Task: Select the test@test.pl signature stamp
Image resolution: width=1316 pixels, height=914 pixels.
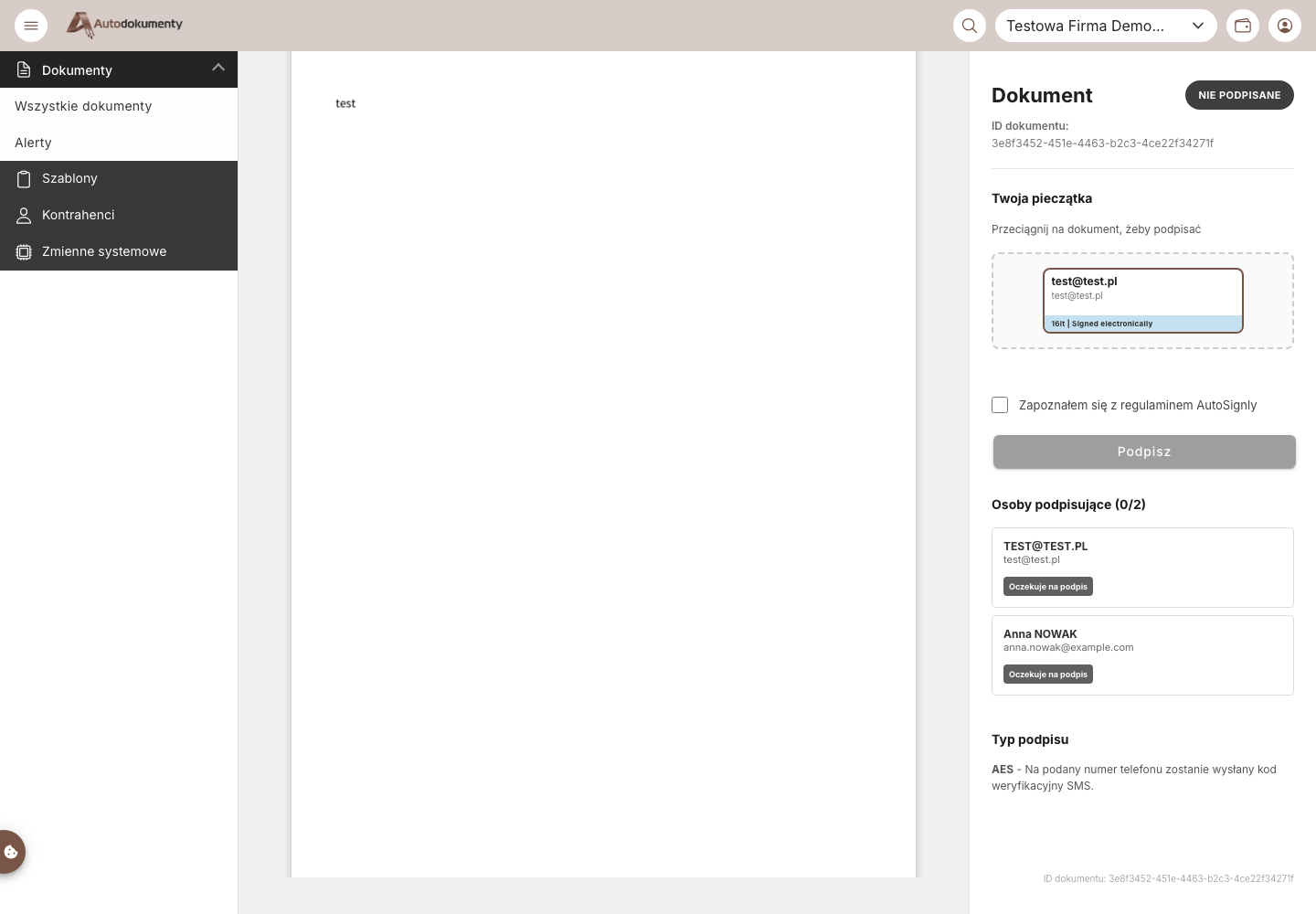Action: tap(1143, 301)
